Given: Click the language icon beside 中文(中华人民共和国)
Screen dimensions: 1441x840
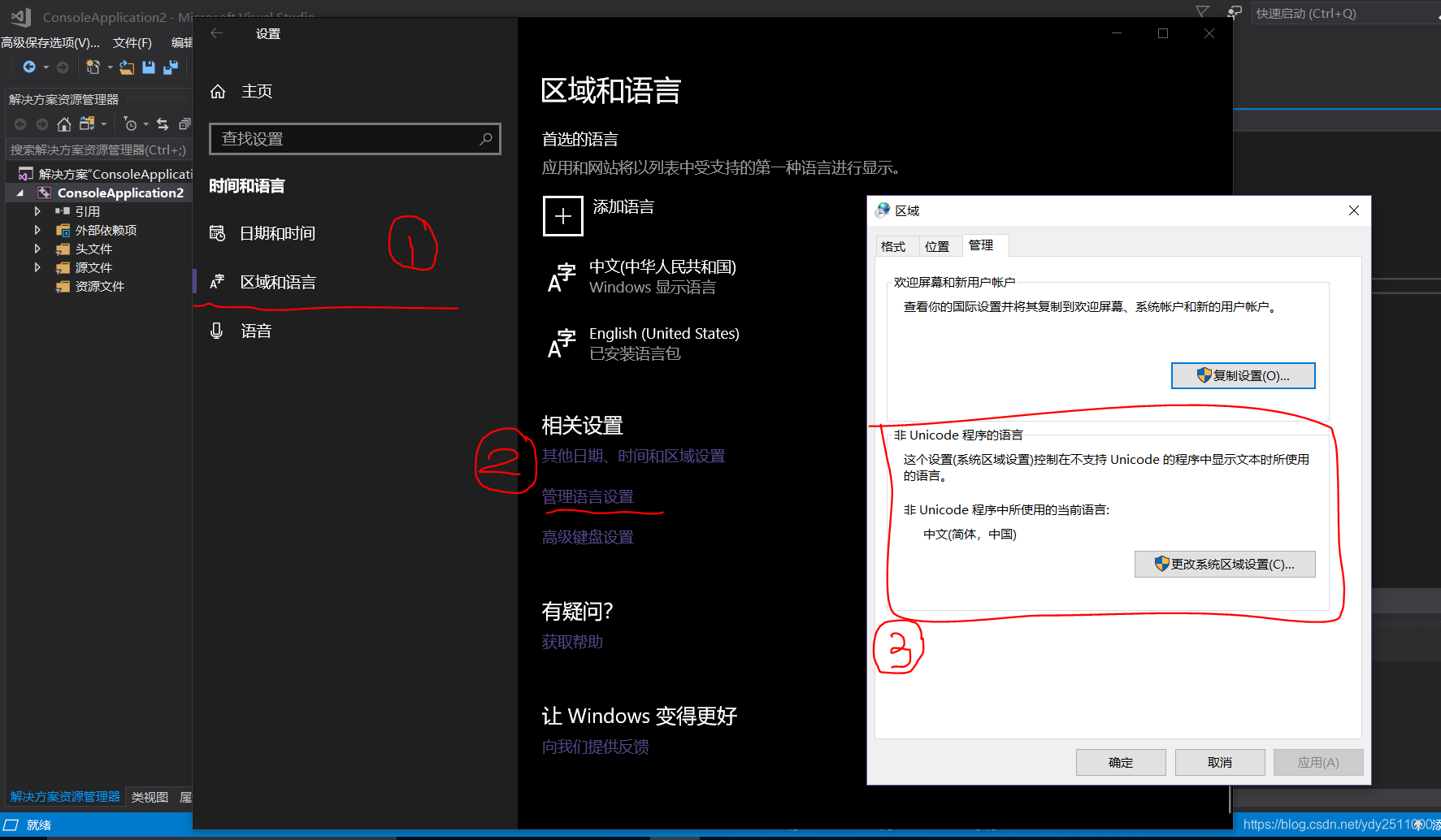Looking at the screenshot, I should (x=562, y=277).
